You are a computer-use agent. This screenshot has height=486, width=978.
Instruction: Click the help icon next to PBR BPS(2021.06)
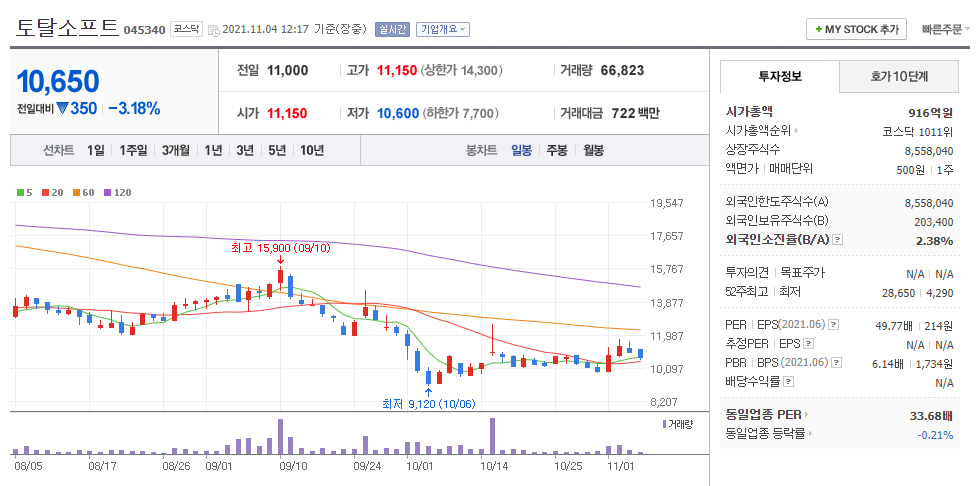coord(837,362)
